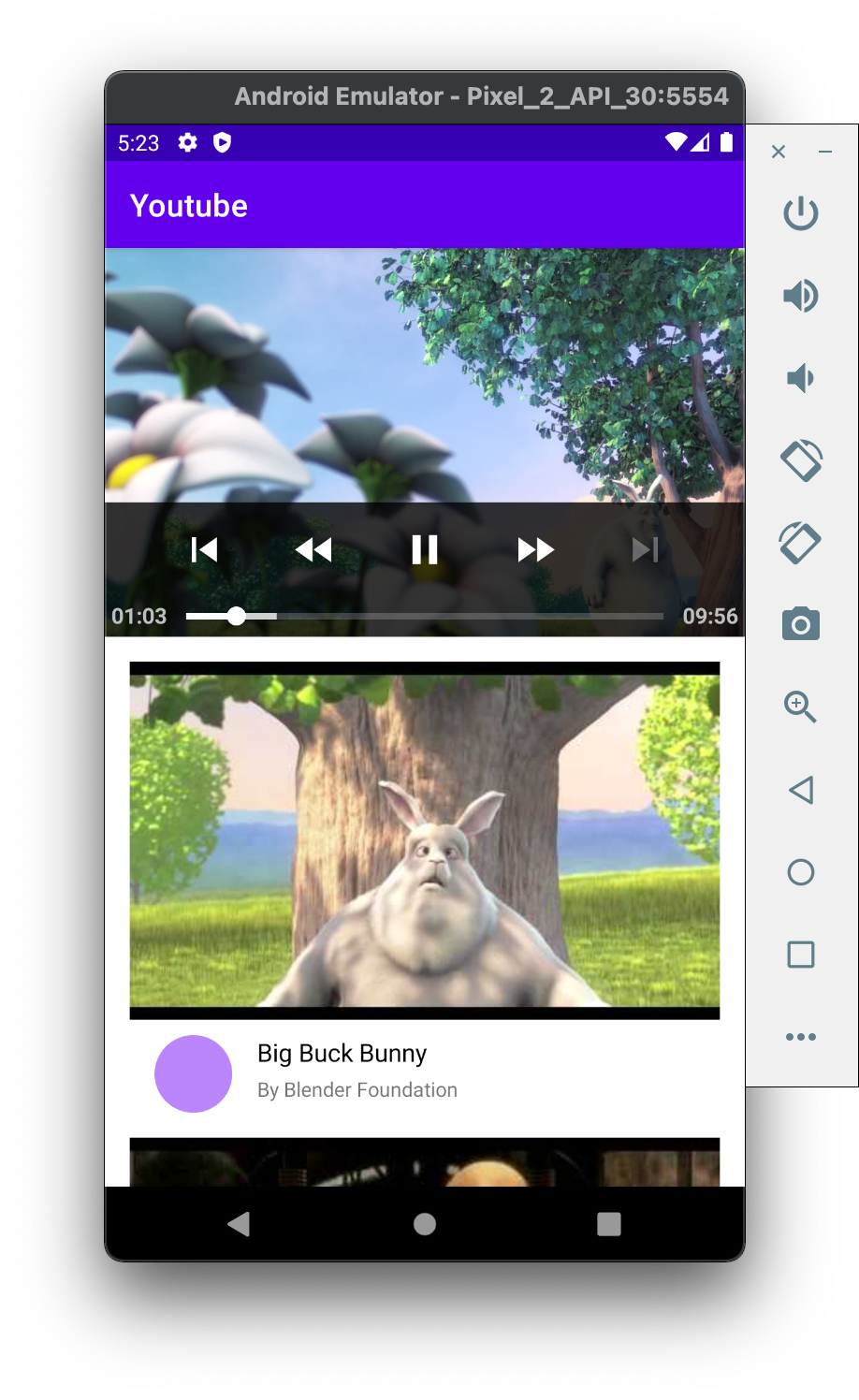Click the By Blender Foundation subtitle
The height and width of the screenshot is (1400, 859).
[357, 1090]
